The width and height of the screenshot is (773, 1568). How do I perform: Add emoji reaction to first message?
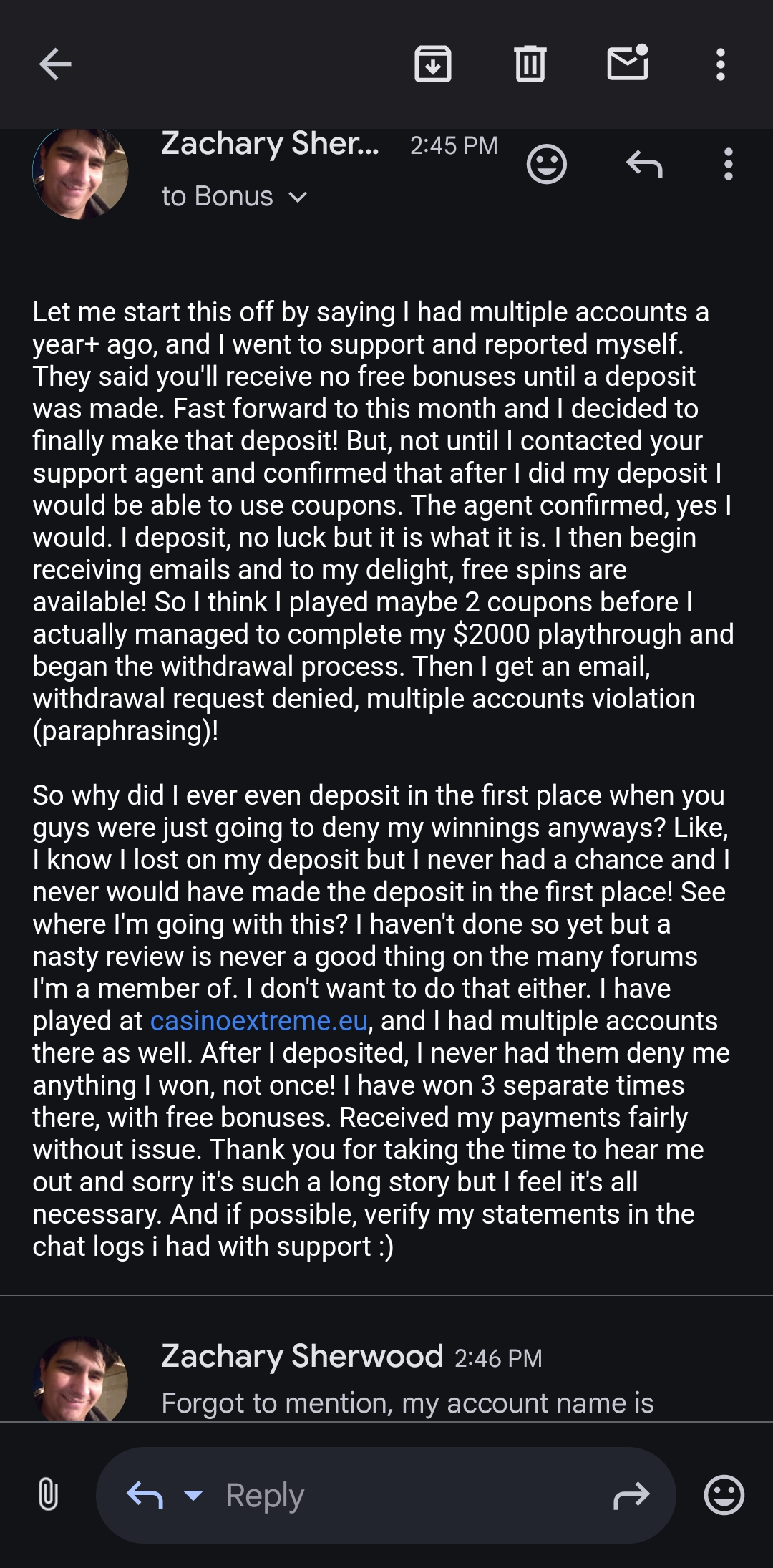click(547, 165)
